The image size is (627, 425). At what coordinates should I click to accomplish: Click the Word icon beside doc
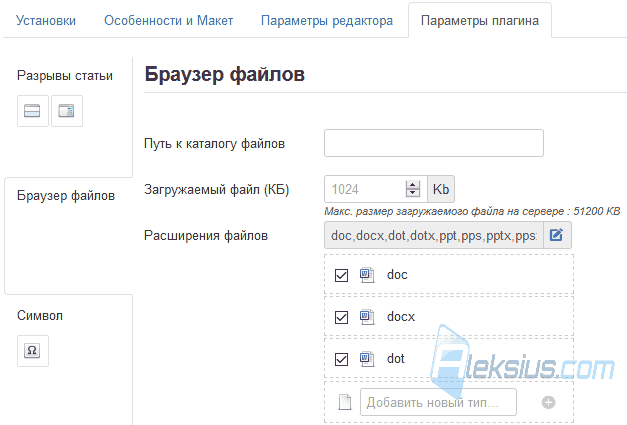367,275
